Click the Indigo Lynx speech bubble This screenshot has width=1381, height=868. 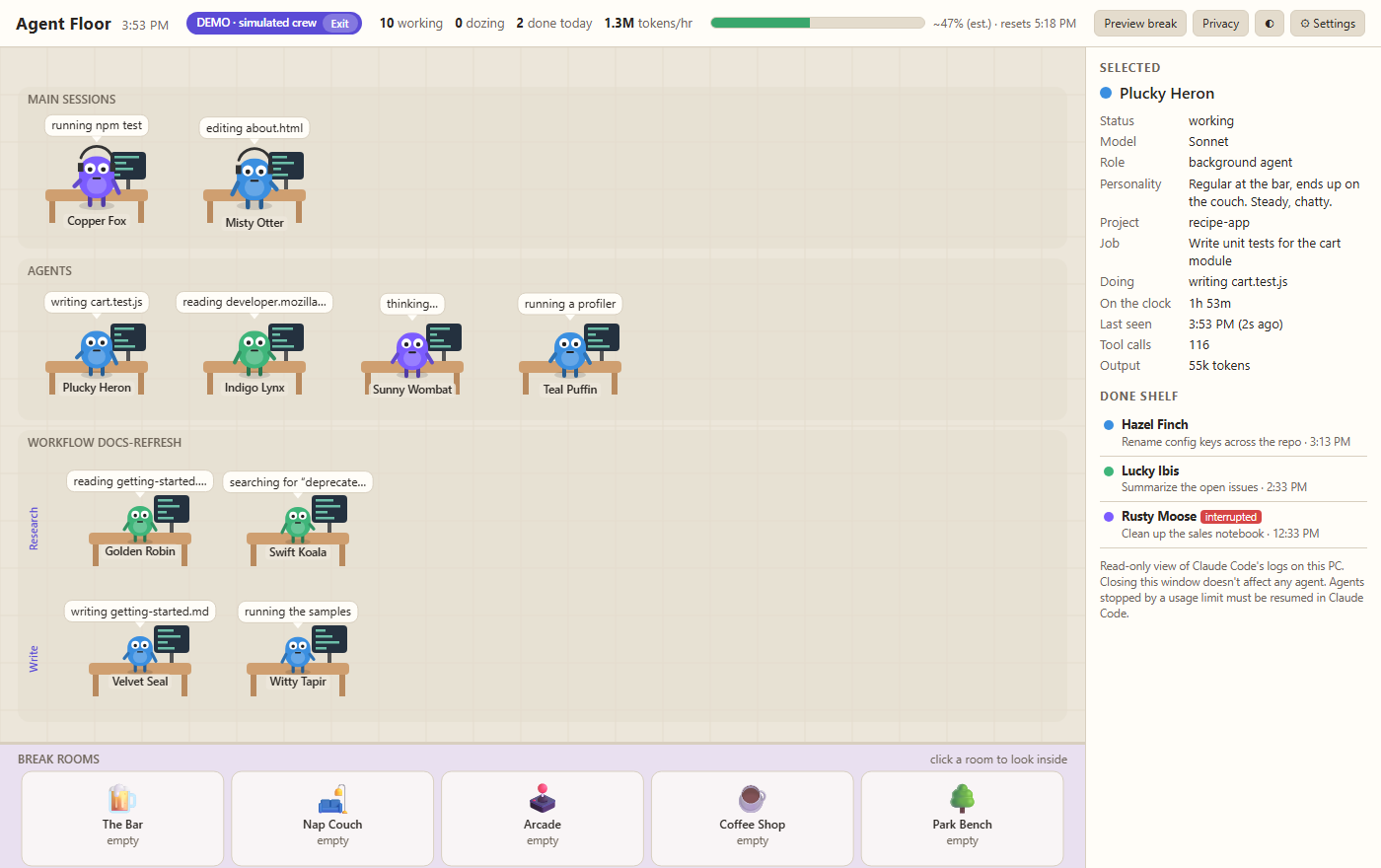click(254, 302)
